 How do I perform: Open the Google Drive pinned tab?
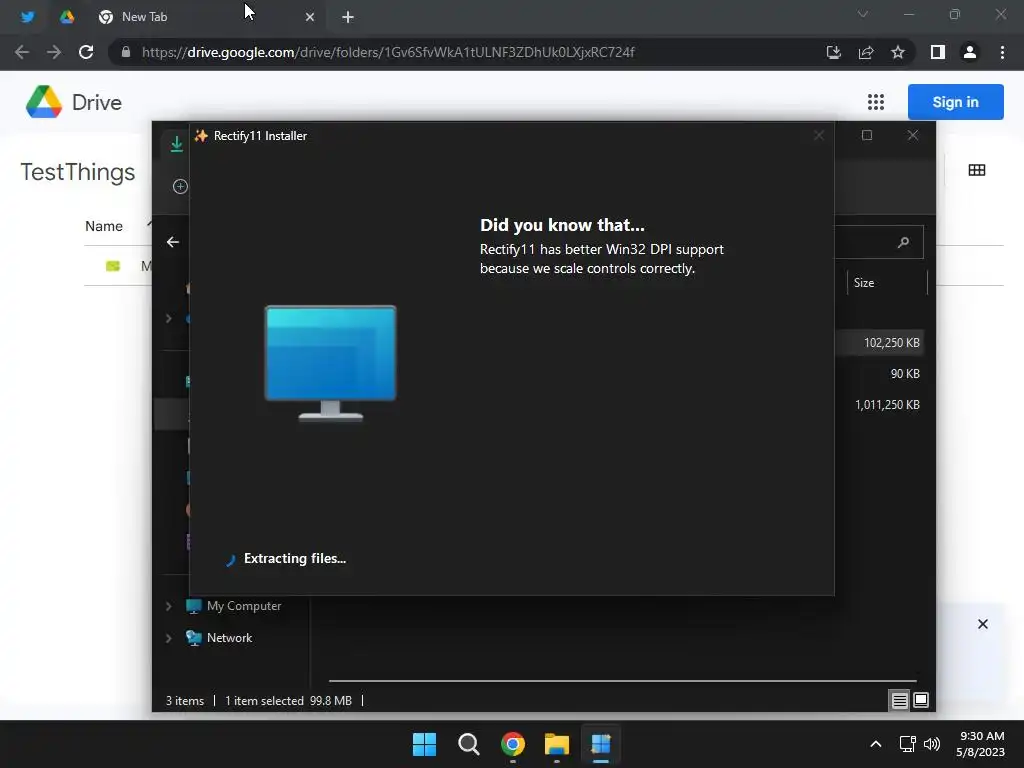[x=67, y=17]
